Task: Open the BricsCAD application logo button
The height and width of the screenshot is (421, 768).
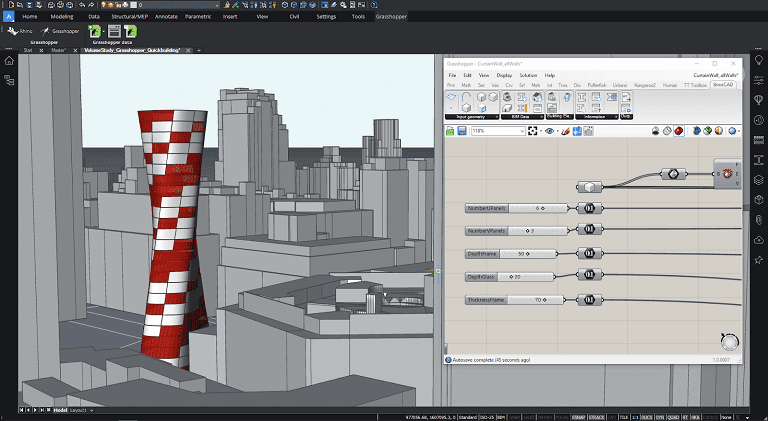Action: coord(9,16)
